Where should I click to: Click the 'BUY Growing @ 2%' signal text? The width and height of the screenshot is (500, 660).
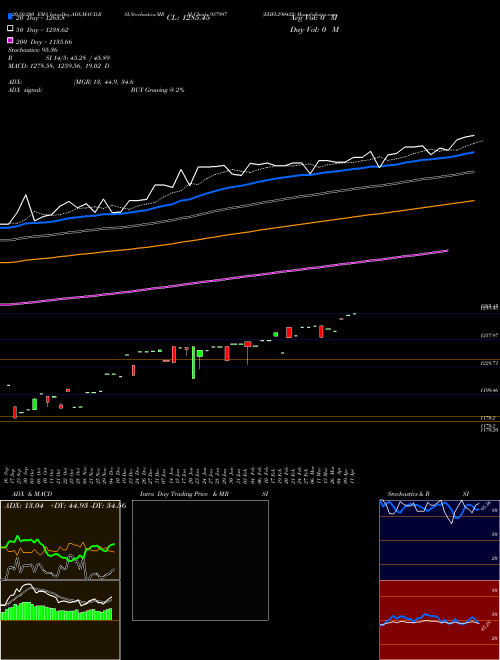pyautogui.click(x=157, y=90)
